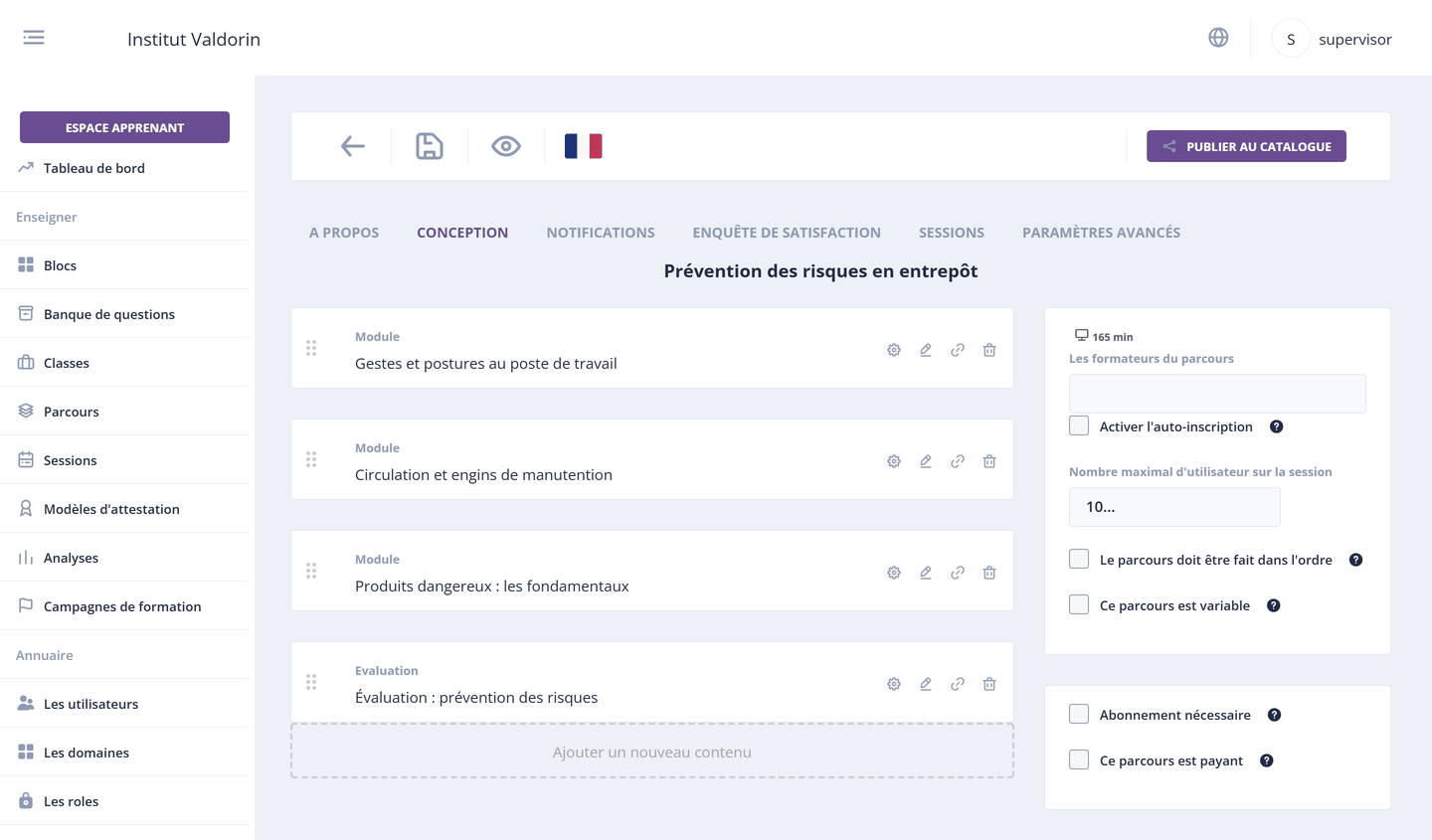
Task: Enable Activer l'auto-inscription checkbox
Action: click(1079, 425)
